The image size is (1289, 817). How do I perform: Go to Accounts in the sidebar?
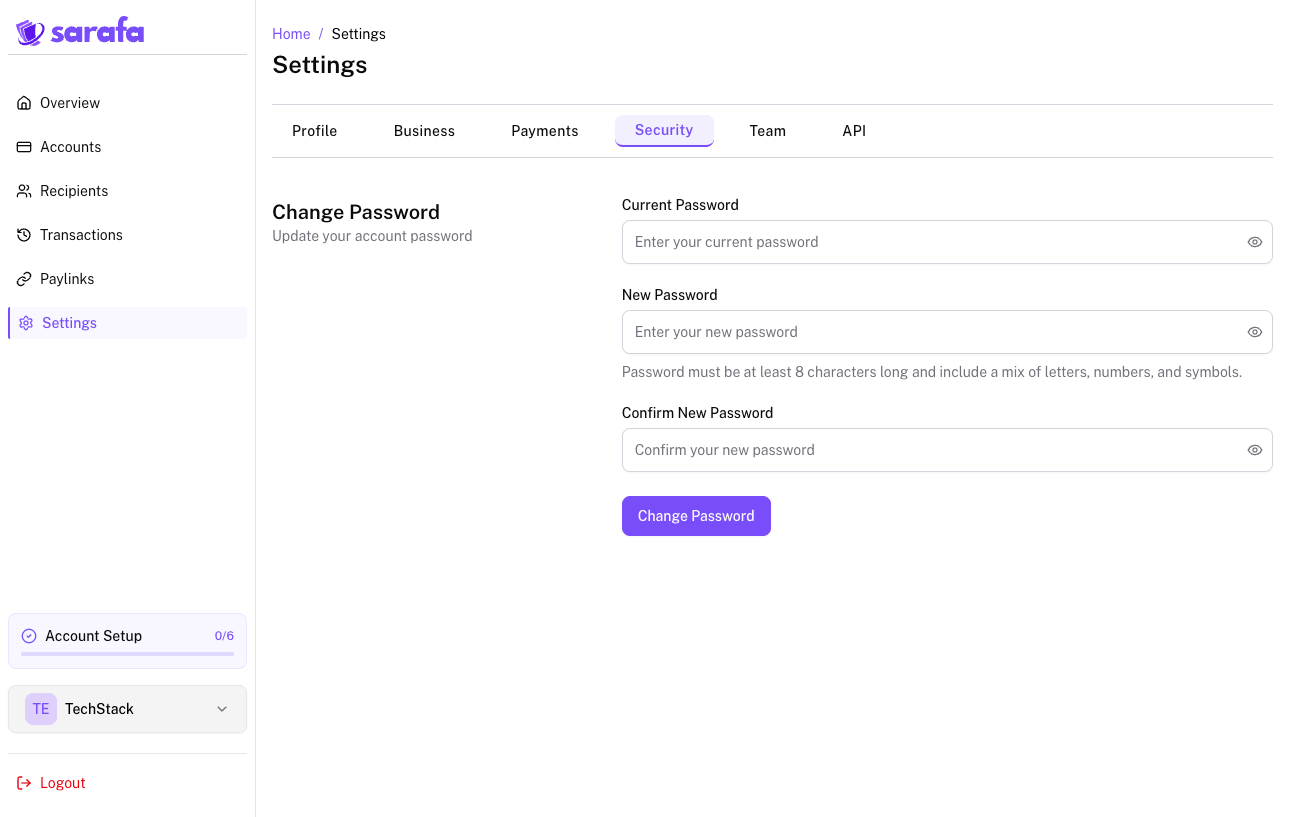pyautogui.click(x=127, y=147)
